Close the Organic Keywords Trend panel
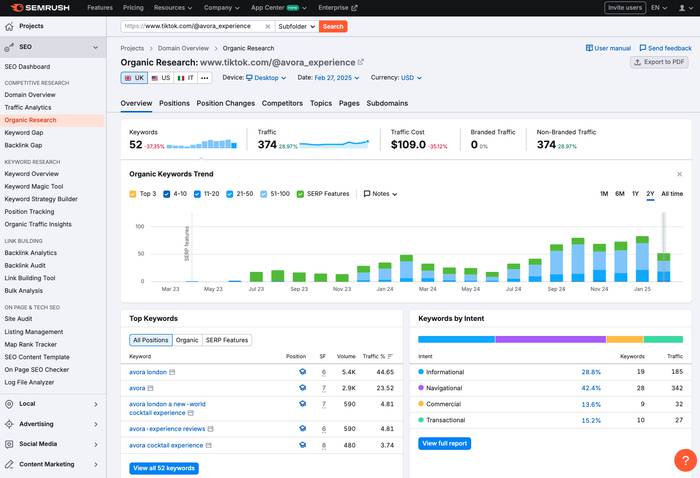Screen dimensions: 700x478 click(x=680, y=174)
